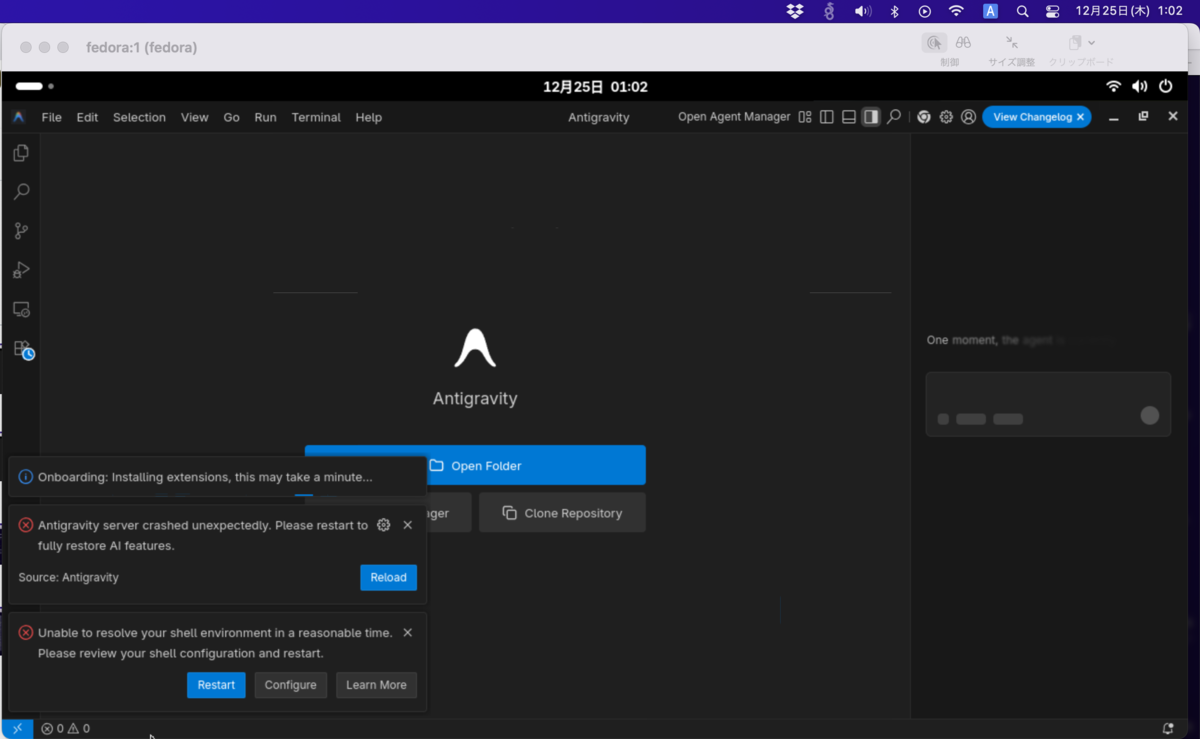Viewport: 1200px width, 739px height.
Task: Open the Search view in activity bar
Action: point(21,192)
